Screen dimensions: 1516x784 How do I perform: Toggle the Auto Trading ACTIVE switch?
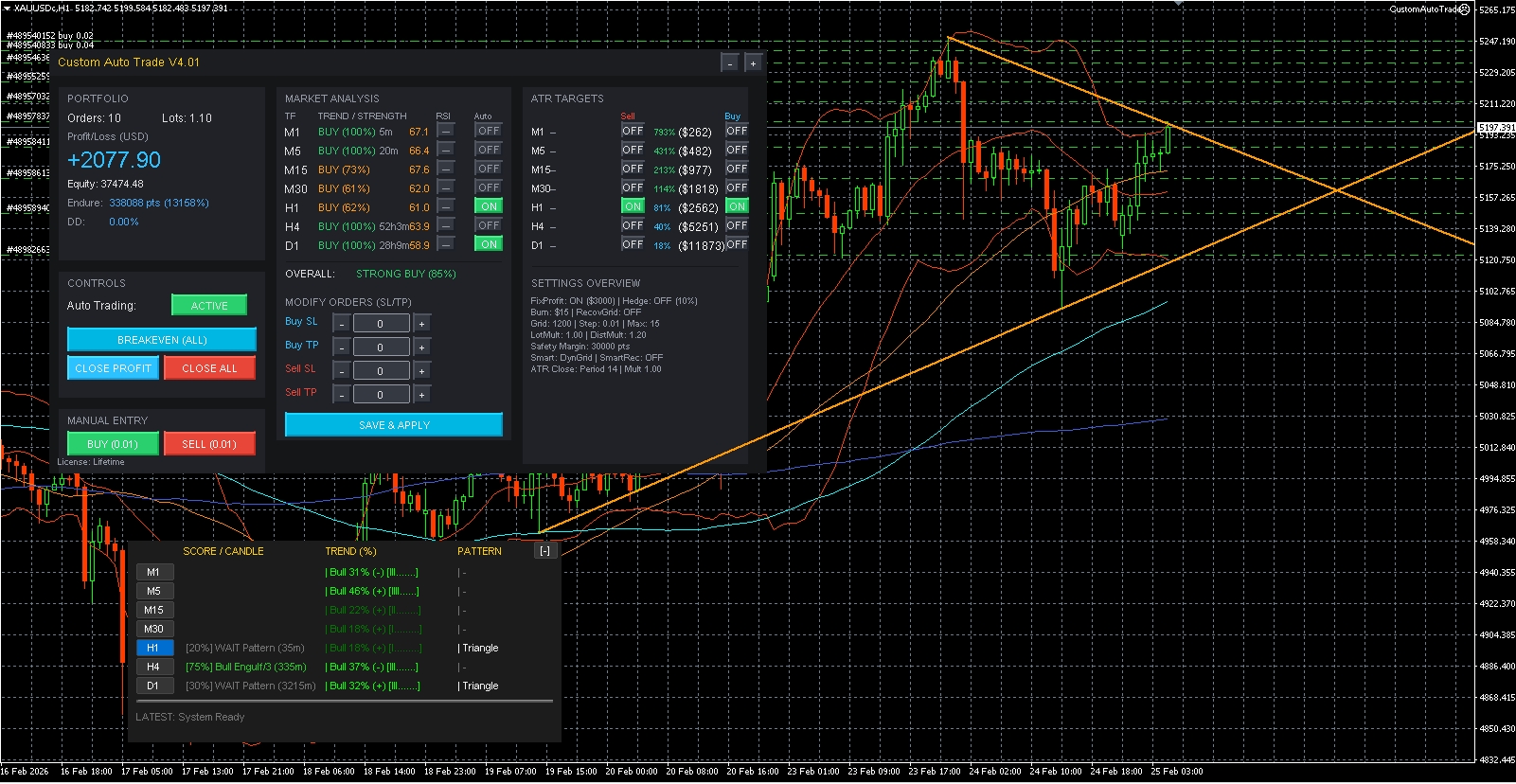[209, 306]
